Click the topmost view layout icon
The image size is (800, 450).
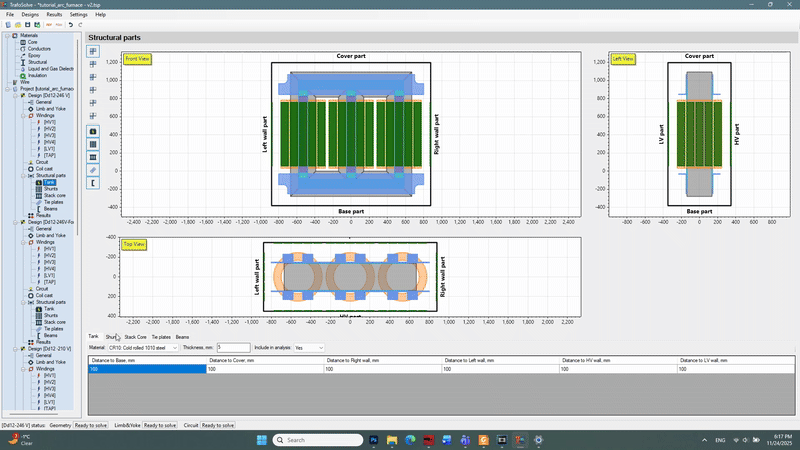point(94,51)
